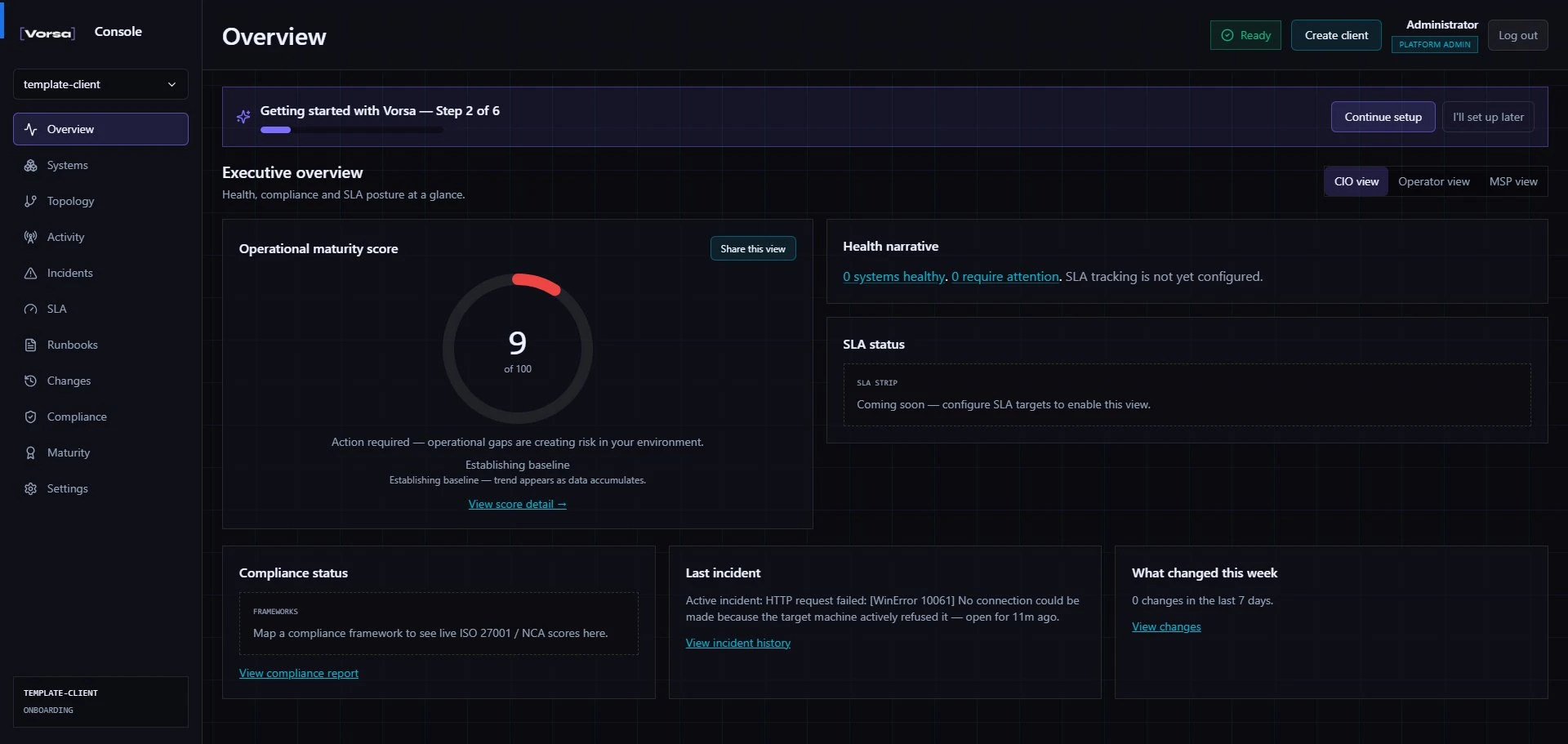The height and width of the screenshot is (744, 1568).
Task: Click the Settings gear icon
Action: pos(30,488)
